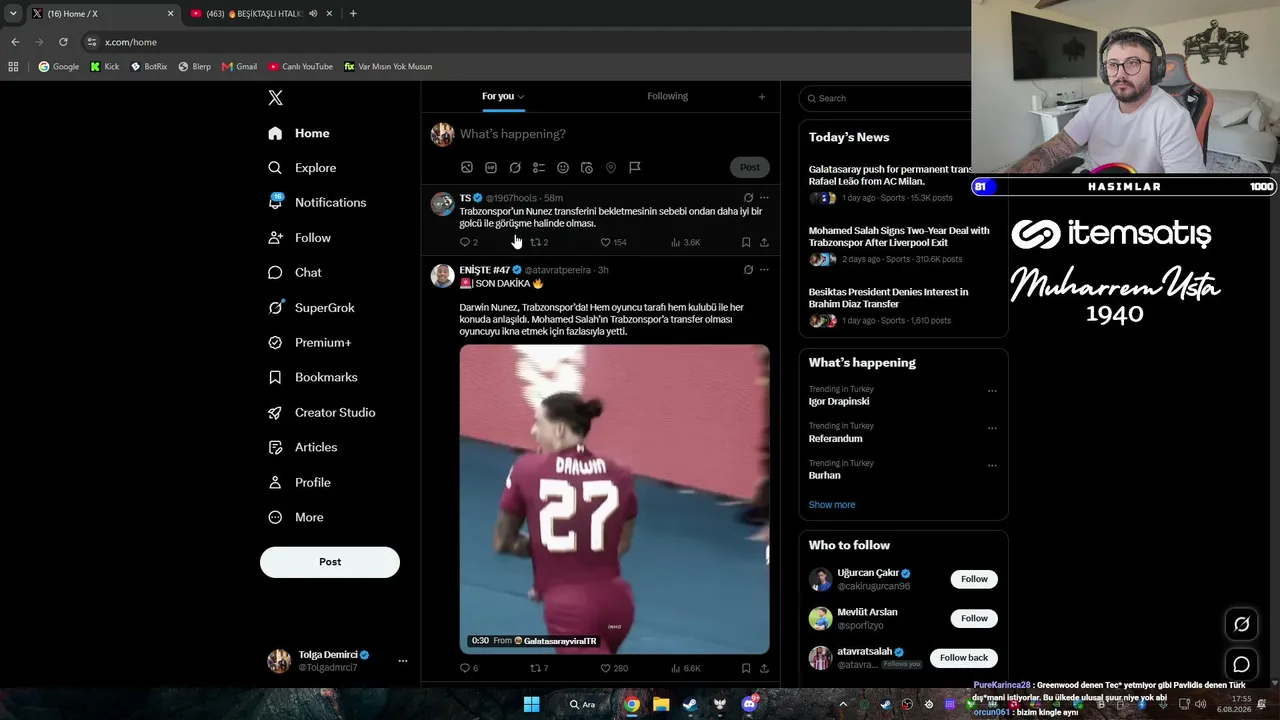Image resolution: width=1280 pixels, height=720 pixels.
Task: Follow Mevlüt Arslan
Action: (x=974, y=618)
